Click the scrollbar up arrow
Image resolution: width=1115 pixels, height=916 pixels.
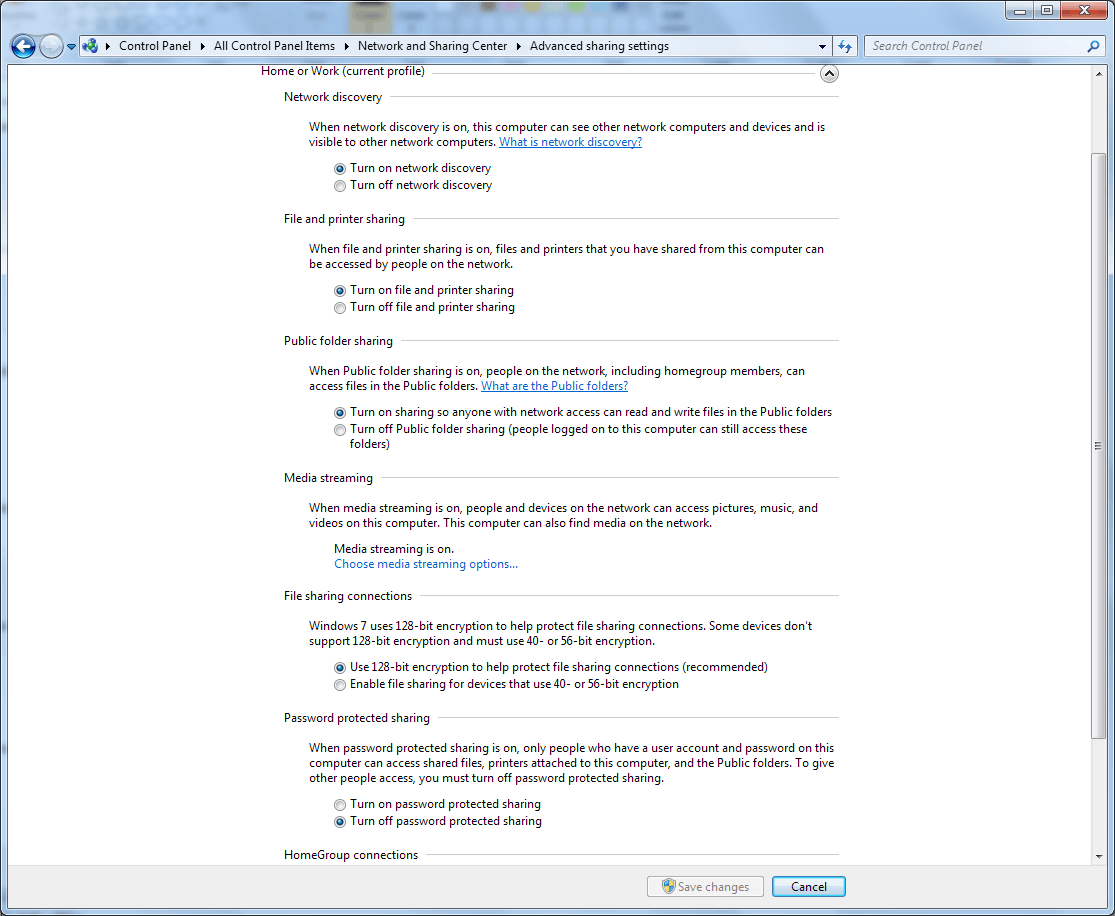(x=1099, y=74)
